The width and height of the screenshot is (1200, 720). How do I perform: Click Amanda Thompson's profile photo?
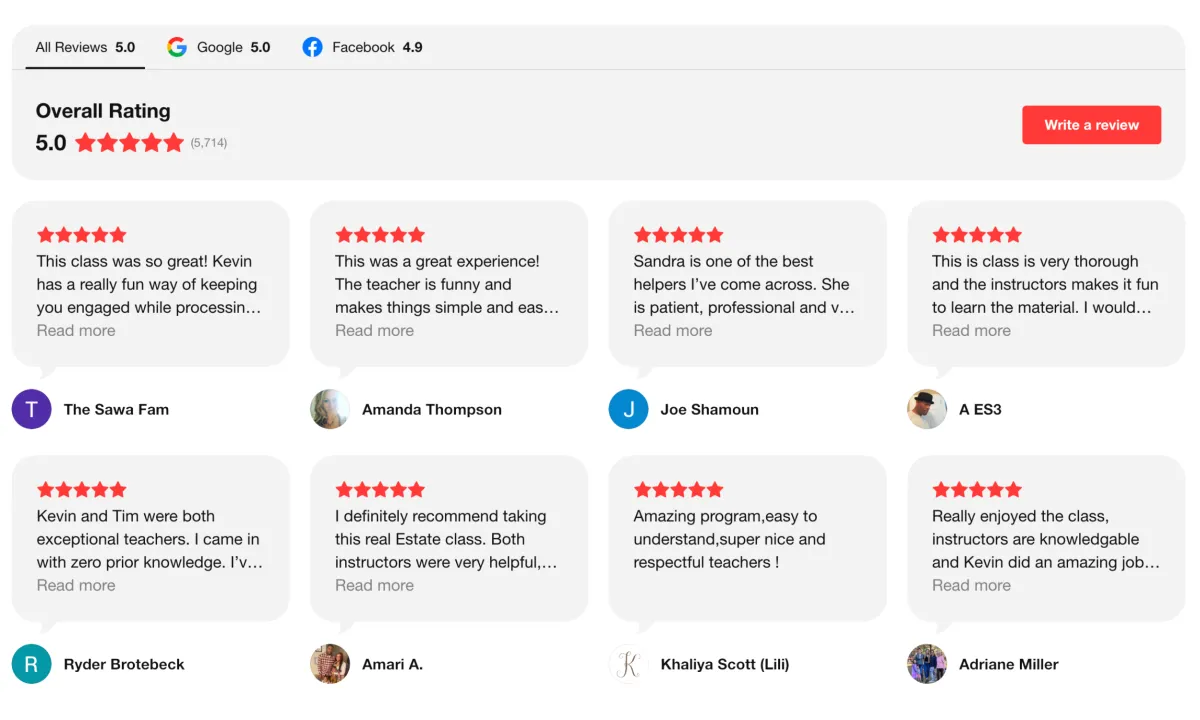[x=330, y=409]
